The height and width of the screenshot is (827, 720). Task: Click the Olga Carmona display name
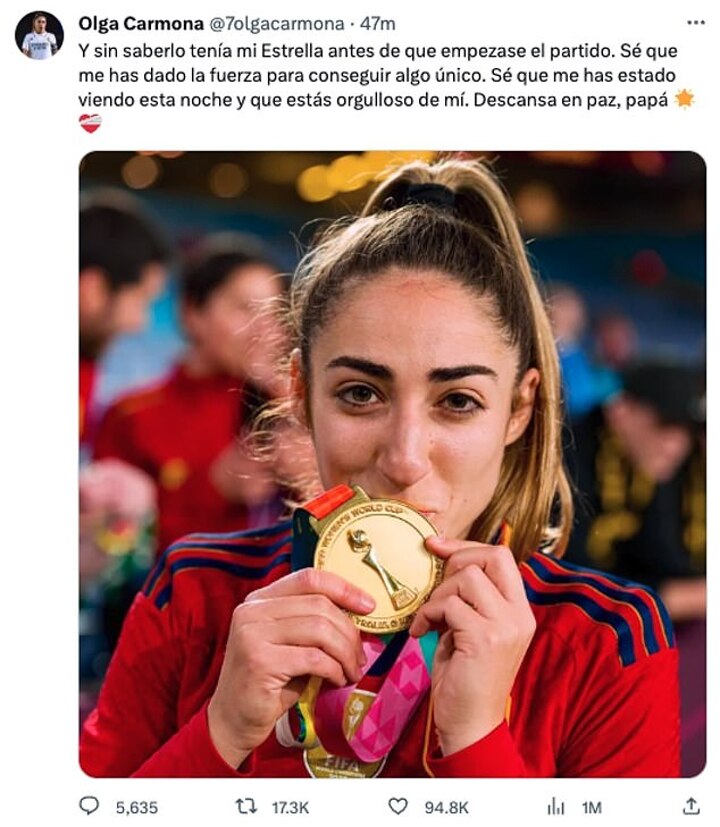pyautogui.click(x=141, y=24)
